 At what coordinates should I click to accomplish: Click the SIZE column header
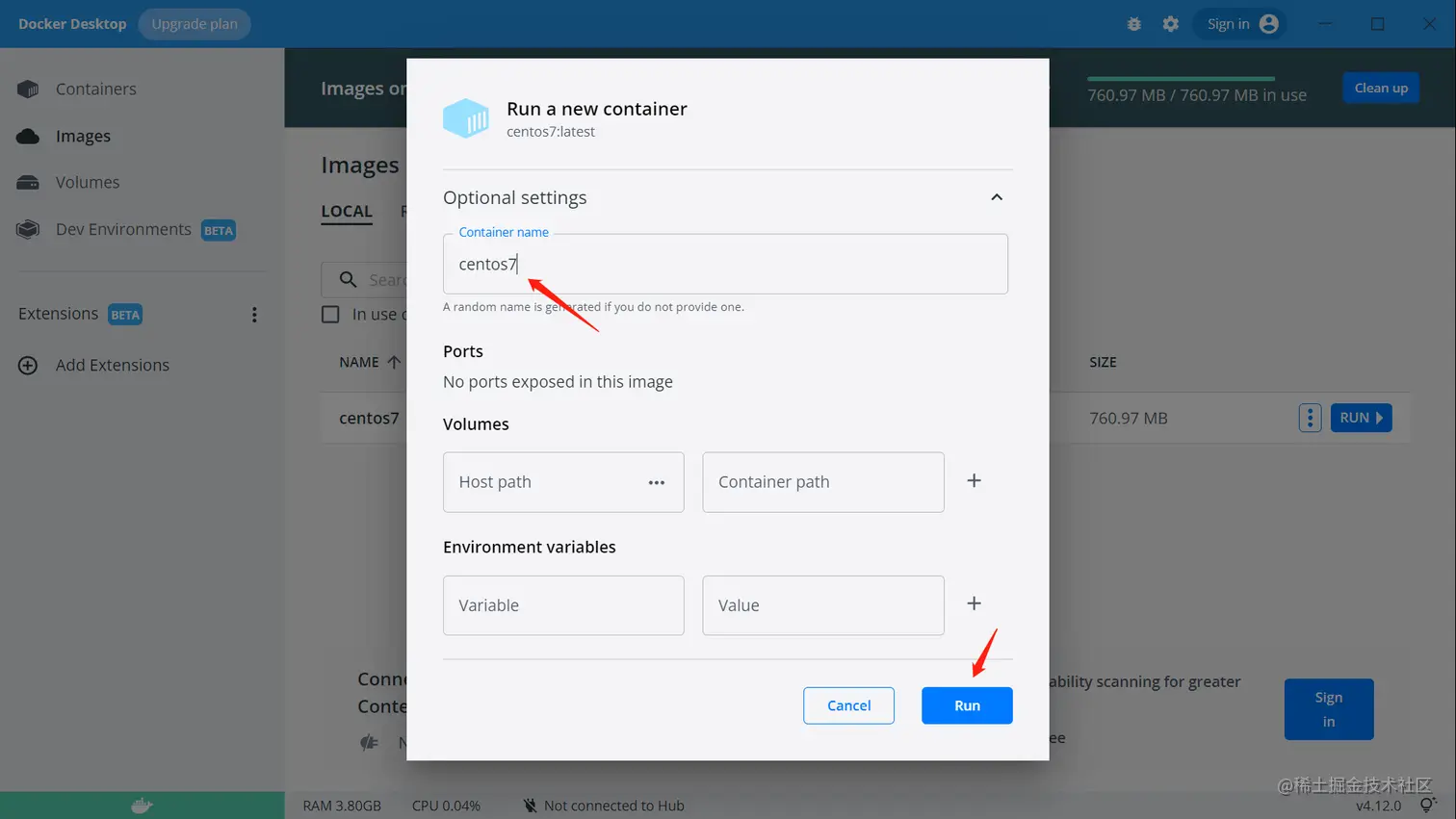click(x=1103, y=362)
